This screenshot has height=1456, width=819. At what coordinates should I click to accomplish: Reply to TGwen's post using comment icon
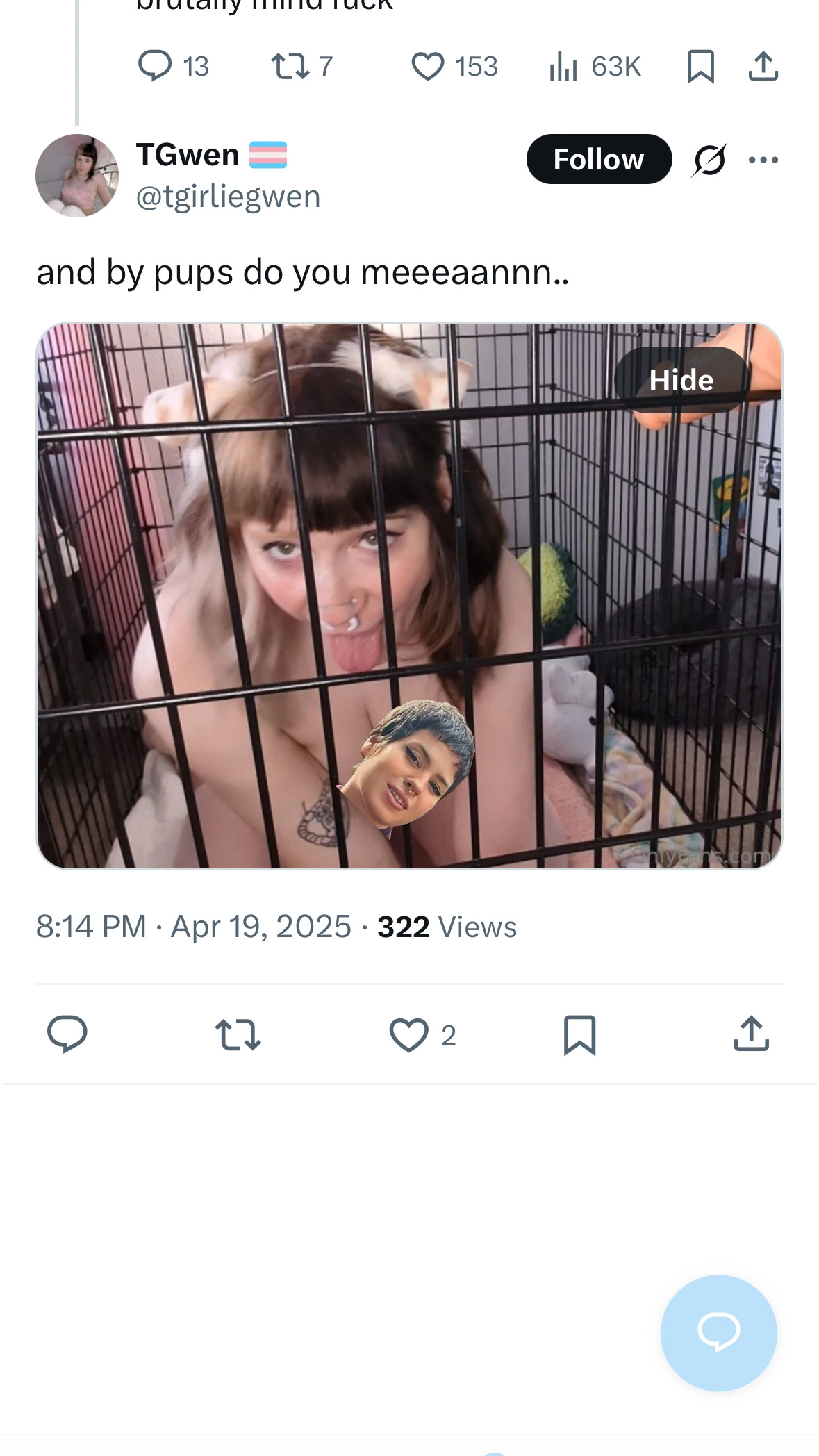(67, 1034)
